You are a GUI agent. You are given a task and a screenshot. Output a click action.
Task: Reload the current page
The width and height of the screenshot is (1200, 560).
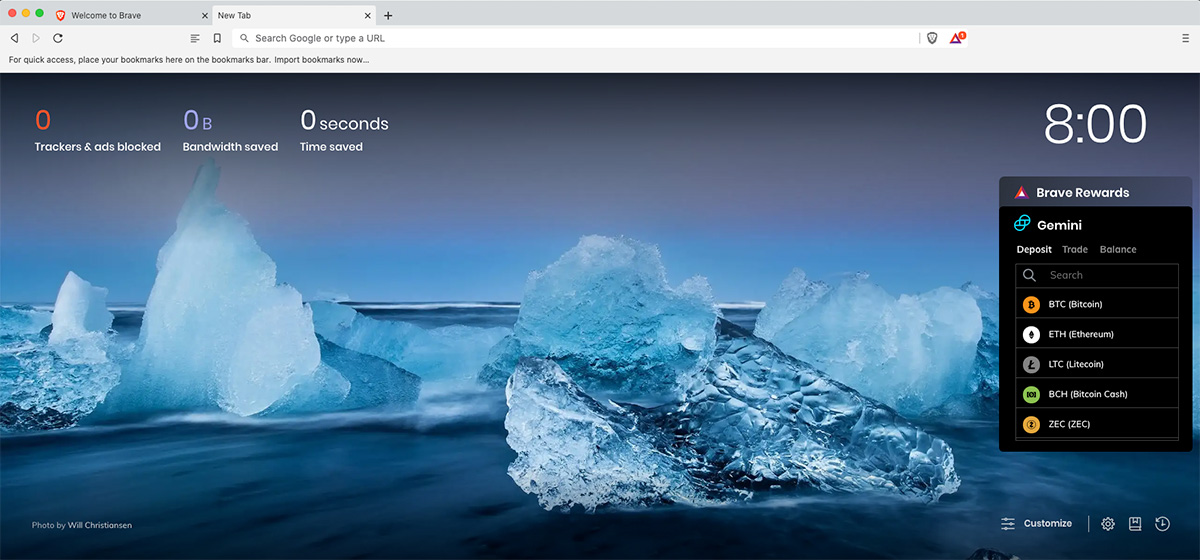58,38
